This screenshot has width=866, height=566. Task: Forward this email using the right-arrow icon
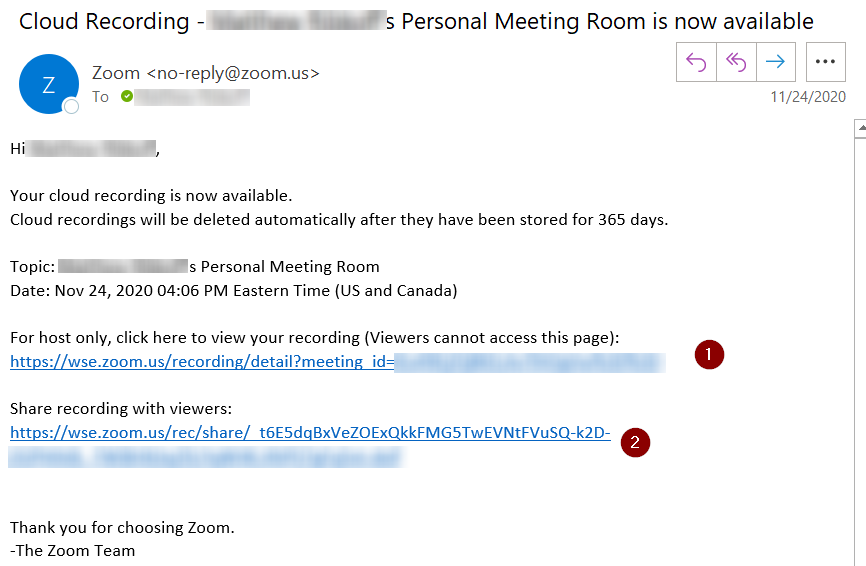pyautogui.click(x=776, y=62)
